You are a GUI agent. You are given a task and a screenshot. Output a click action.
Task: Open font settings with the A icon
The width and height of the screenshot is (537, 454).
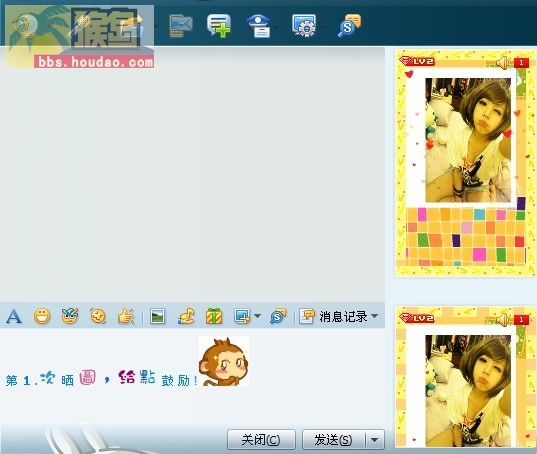(x=14, y=316)
